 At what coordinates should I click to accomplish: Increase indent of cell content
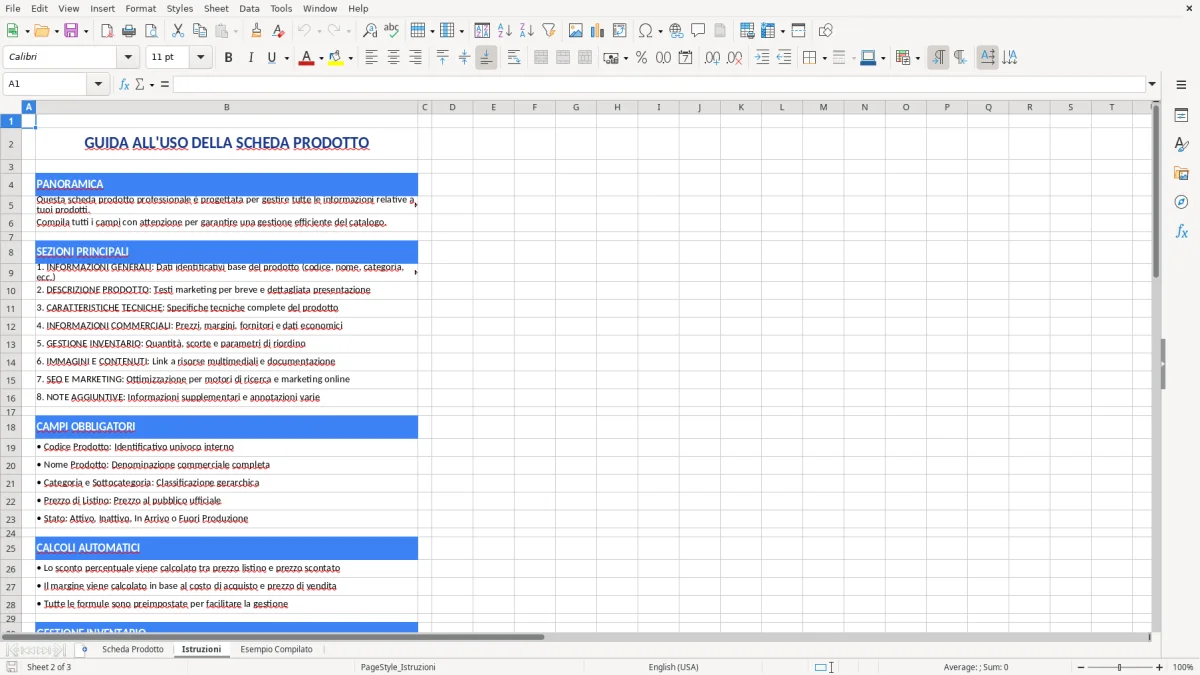(x=762, y=58)
